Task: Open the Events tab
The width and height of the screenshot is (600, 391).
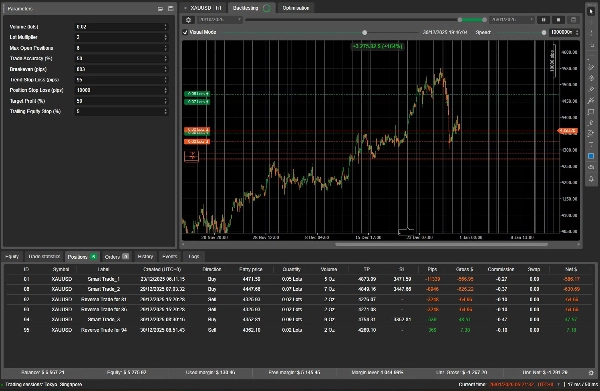Action: click(x=170, y=257)
